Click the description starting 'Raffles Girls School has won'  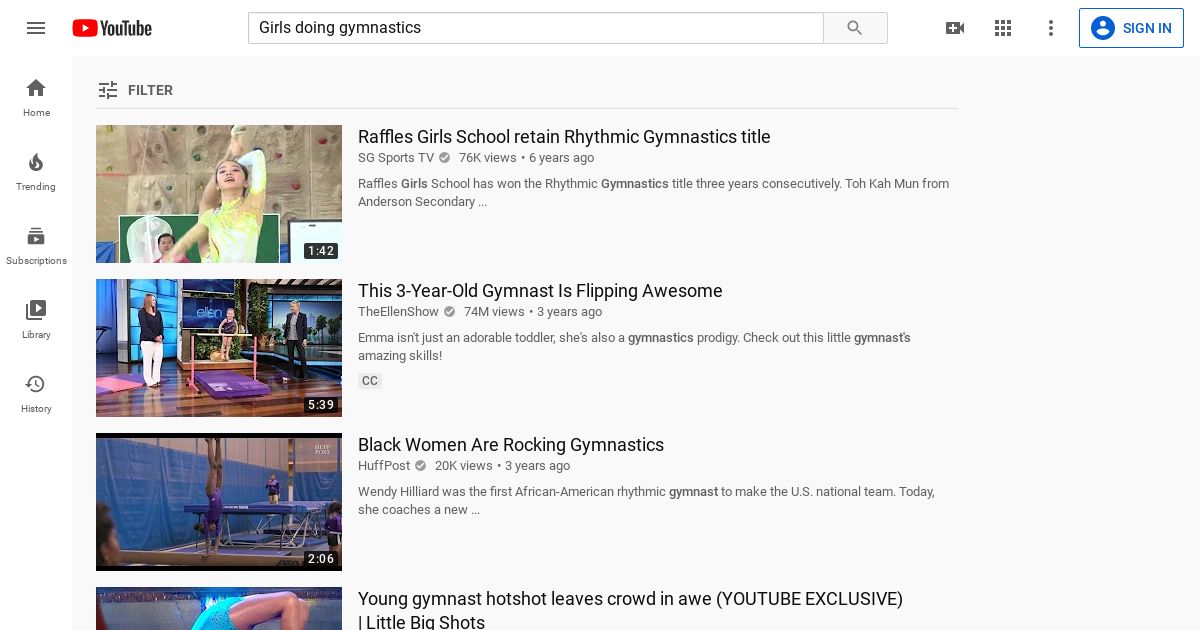pos(654,193)
